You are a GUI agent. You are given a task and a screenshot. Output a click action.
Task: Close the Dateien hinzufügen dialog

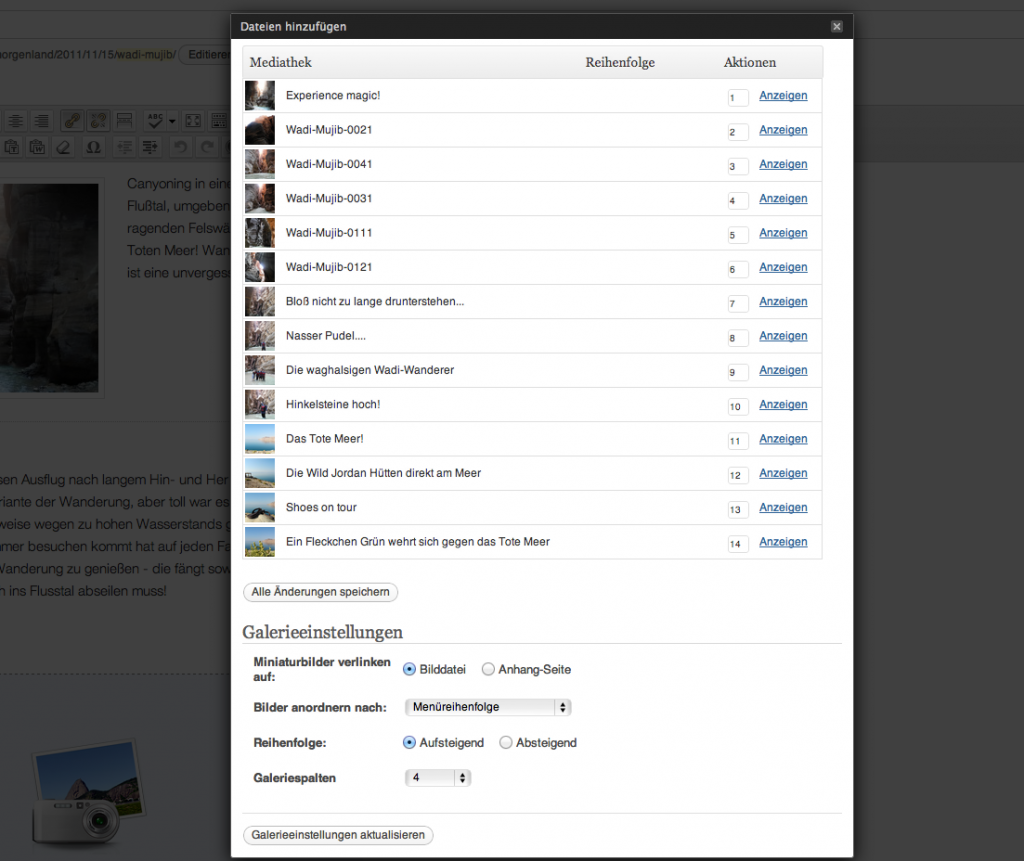coord(836,27)
